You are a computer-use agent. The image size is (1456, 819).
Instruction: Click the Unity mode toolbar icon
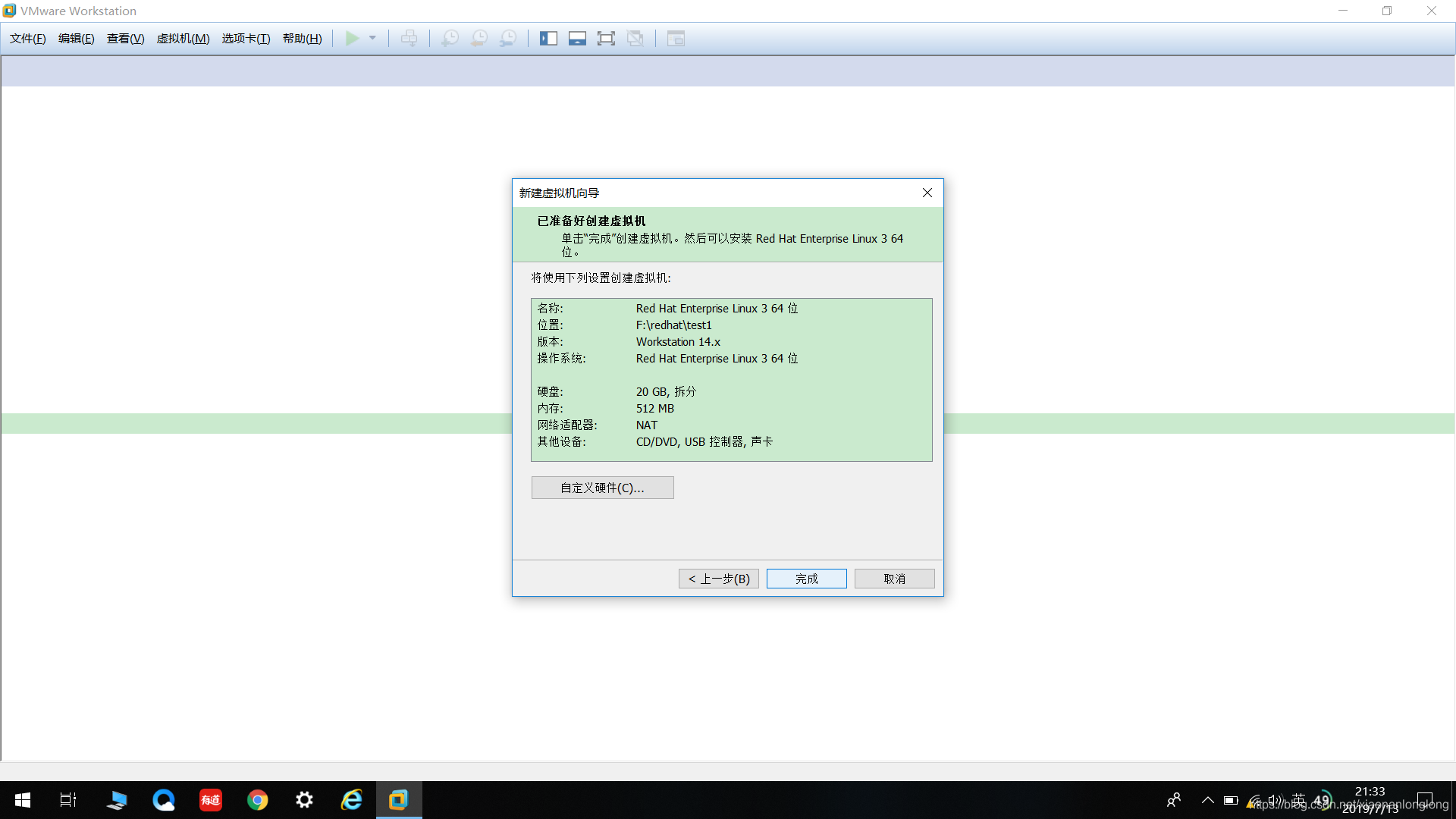[x=635, y=38]
